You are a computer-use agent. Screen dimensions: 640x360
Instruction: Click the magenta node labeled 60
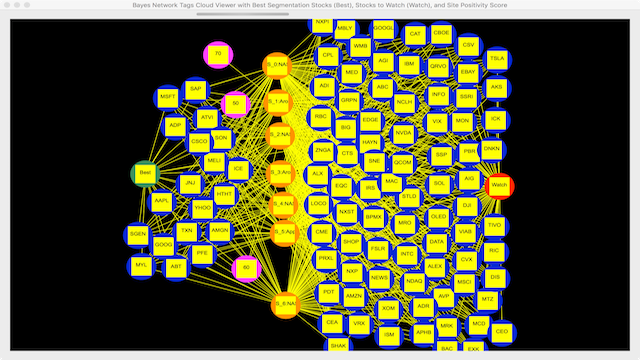[x=247, y=269]
